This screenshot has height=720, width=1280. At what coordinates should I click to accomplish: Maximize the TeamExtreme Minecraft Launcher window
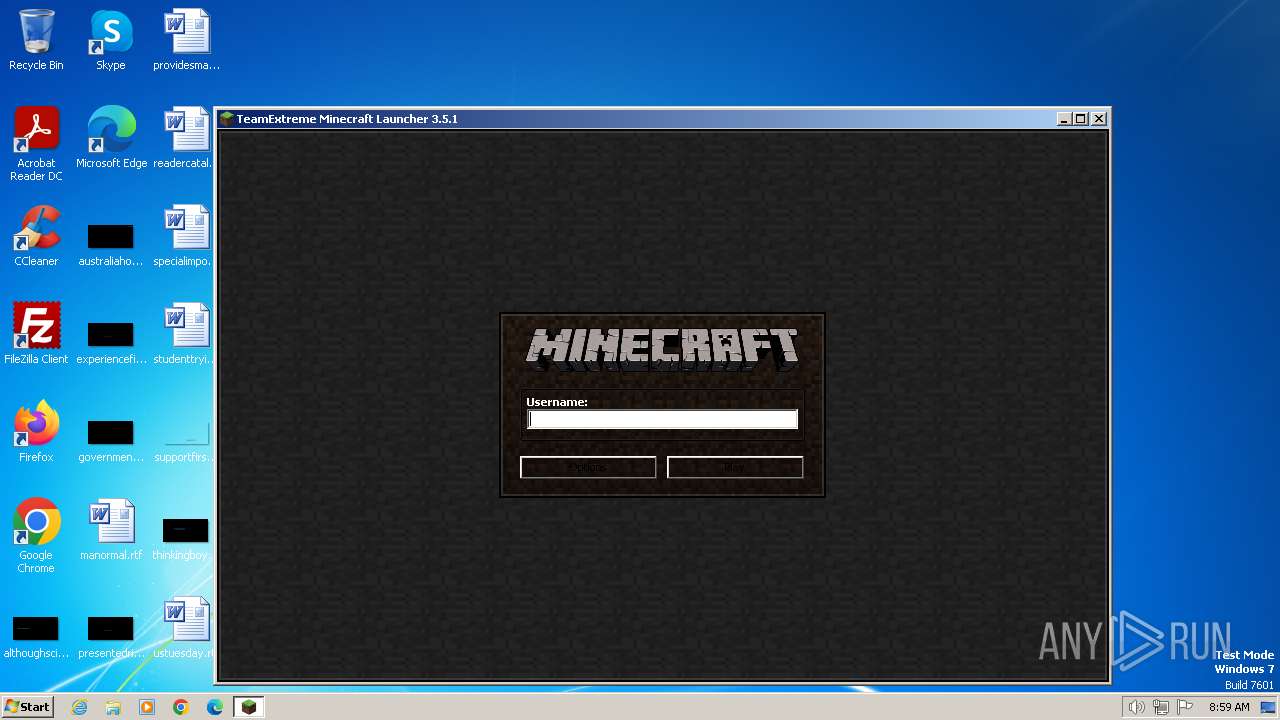(1080, 119)
